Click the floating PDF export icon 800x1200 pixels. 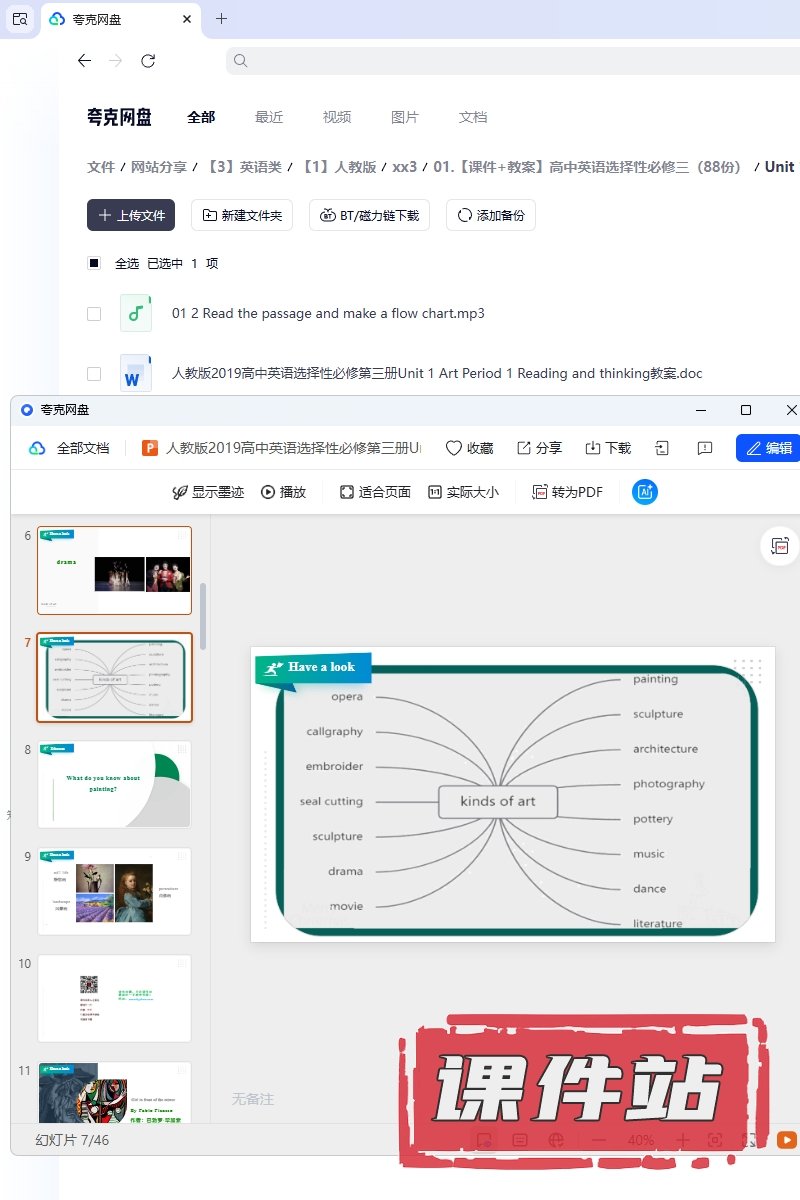[780, 546]
